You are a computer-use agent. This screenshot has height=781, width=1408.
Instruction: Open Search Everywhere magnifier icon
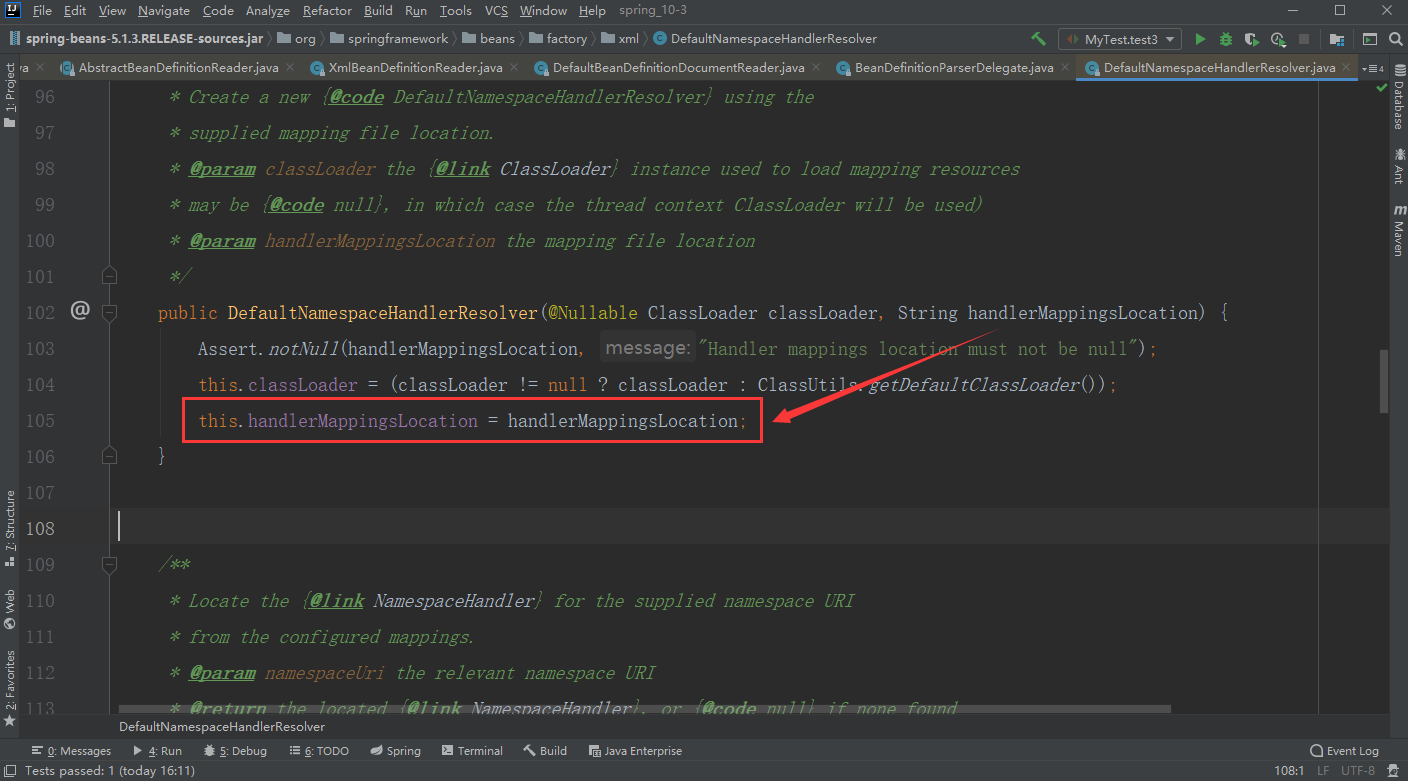coord(1396,39)
